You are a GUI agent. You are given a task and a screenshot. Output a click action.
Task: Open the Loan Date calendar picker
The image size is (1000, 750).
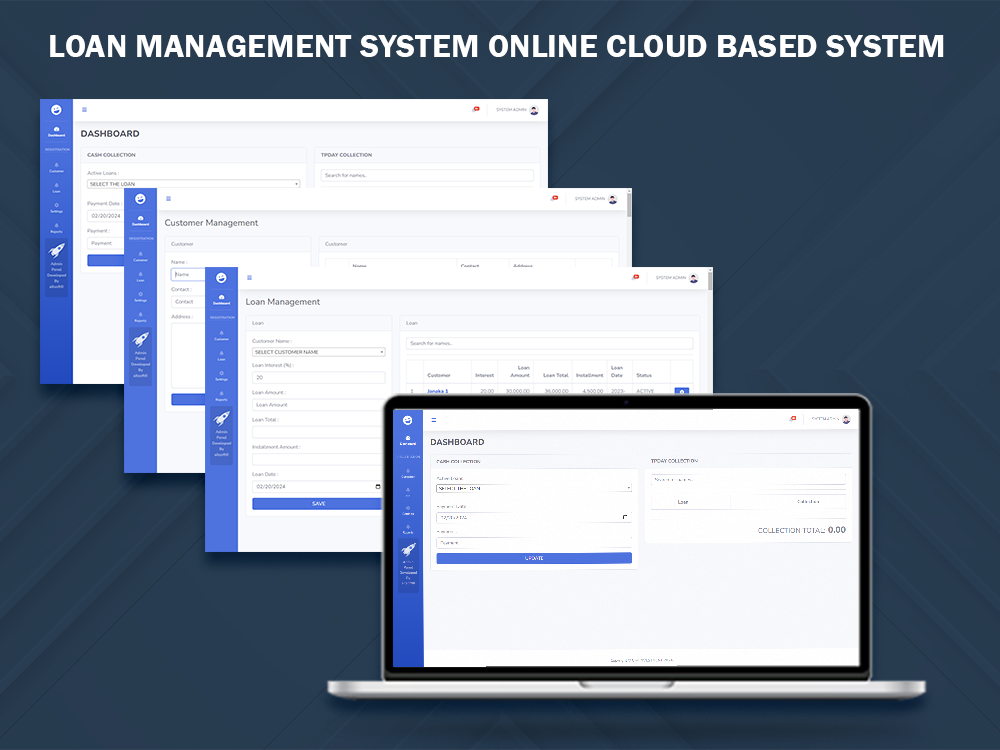coord(378,486)
